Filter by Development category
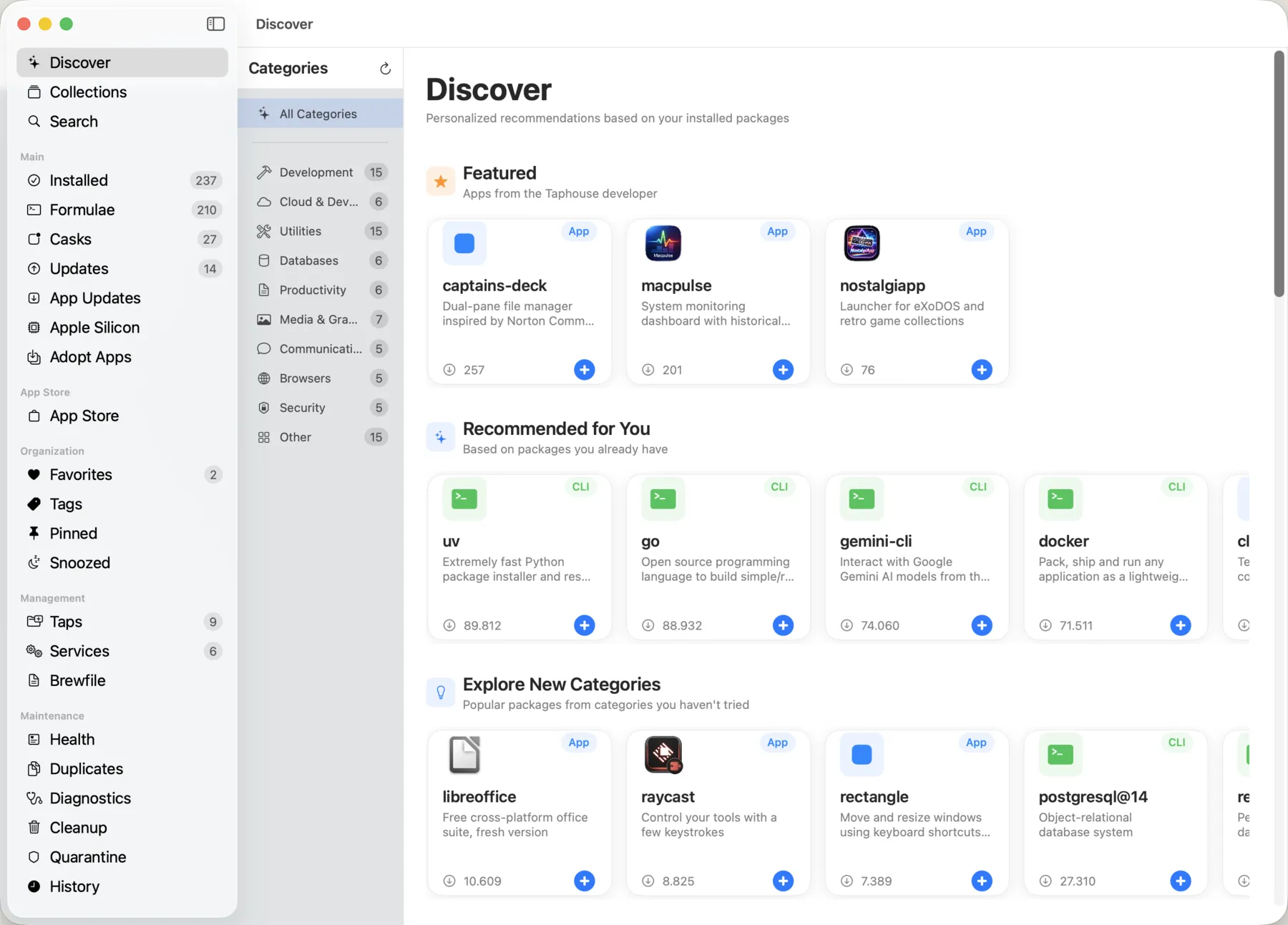The height and width of the screenshot is (925, 1288). click(x=321, y=172)
